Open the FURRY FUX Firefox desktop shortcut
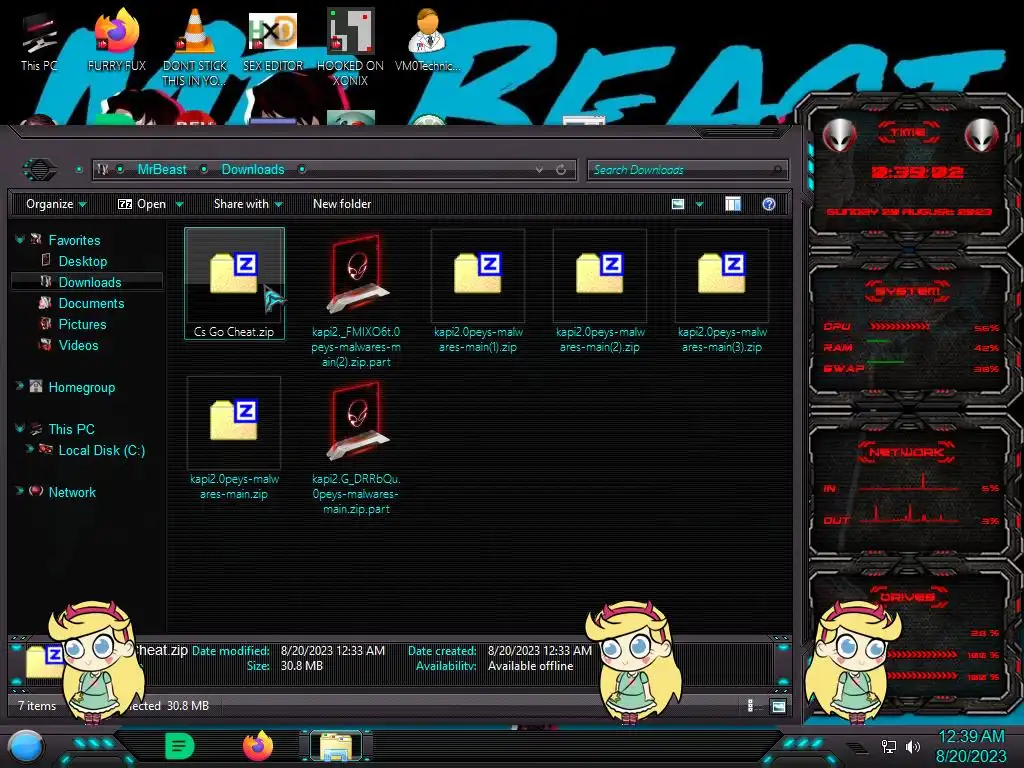The width and height of the screenshot is (1024, 768). point(116,40)
